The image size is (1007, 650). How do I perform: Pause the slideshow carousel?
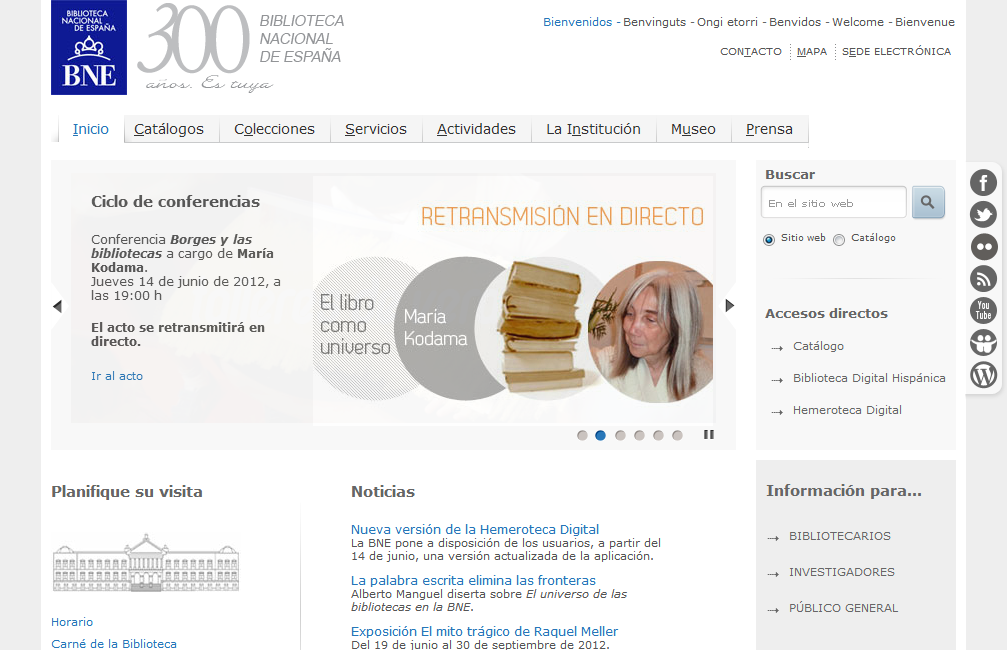(x=709, y=435)
